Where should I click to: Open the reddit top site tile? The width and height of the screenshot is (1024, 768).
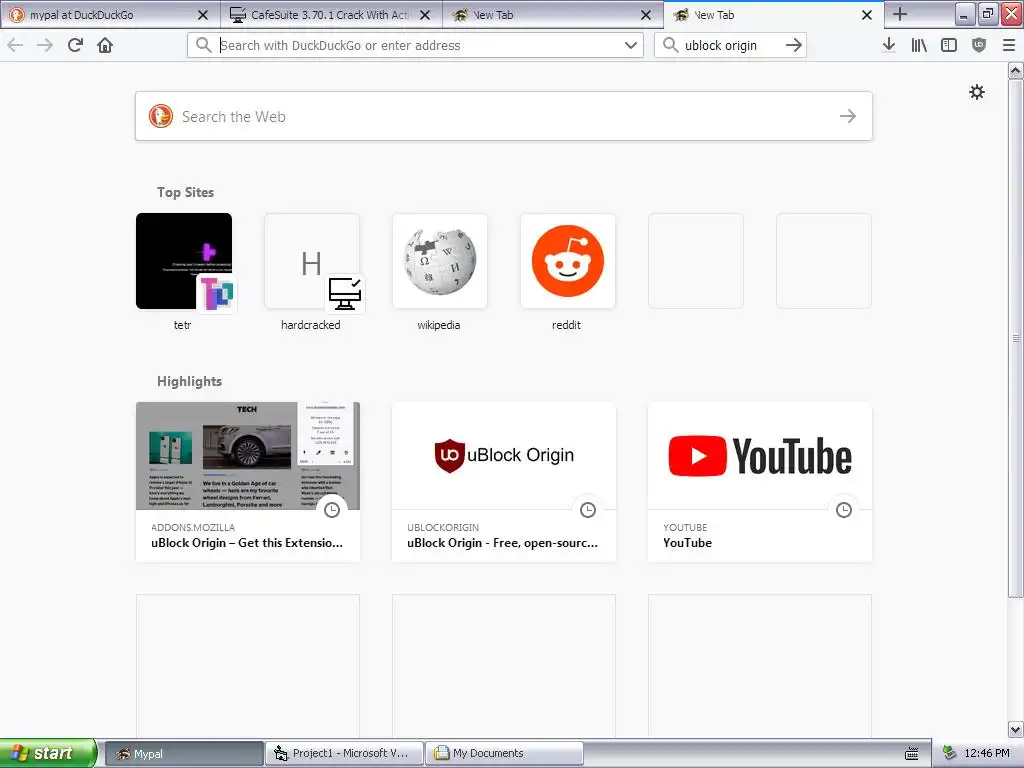tap(568, 261)
